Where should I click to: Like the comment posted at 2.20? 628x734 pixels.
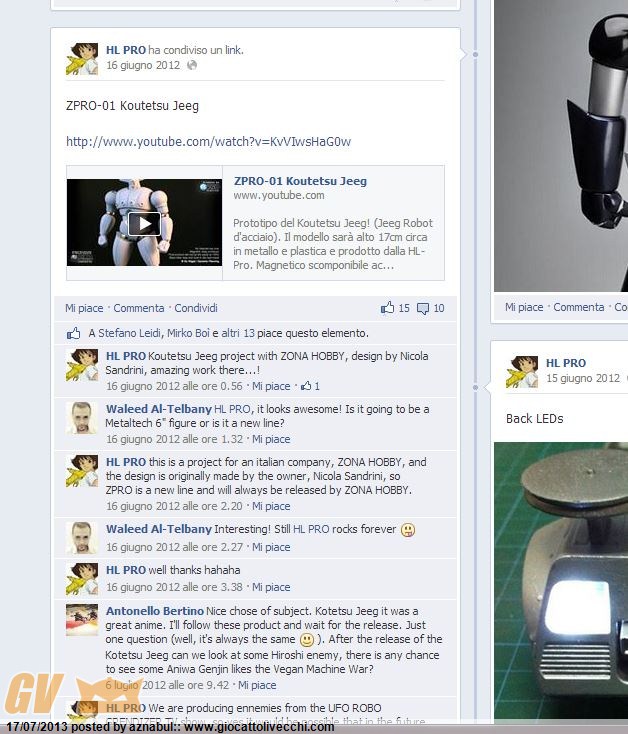(271, 506)
